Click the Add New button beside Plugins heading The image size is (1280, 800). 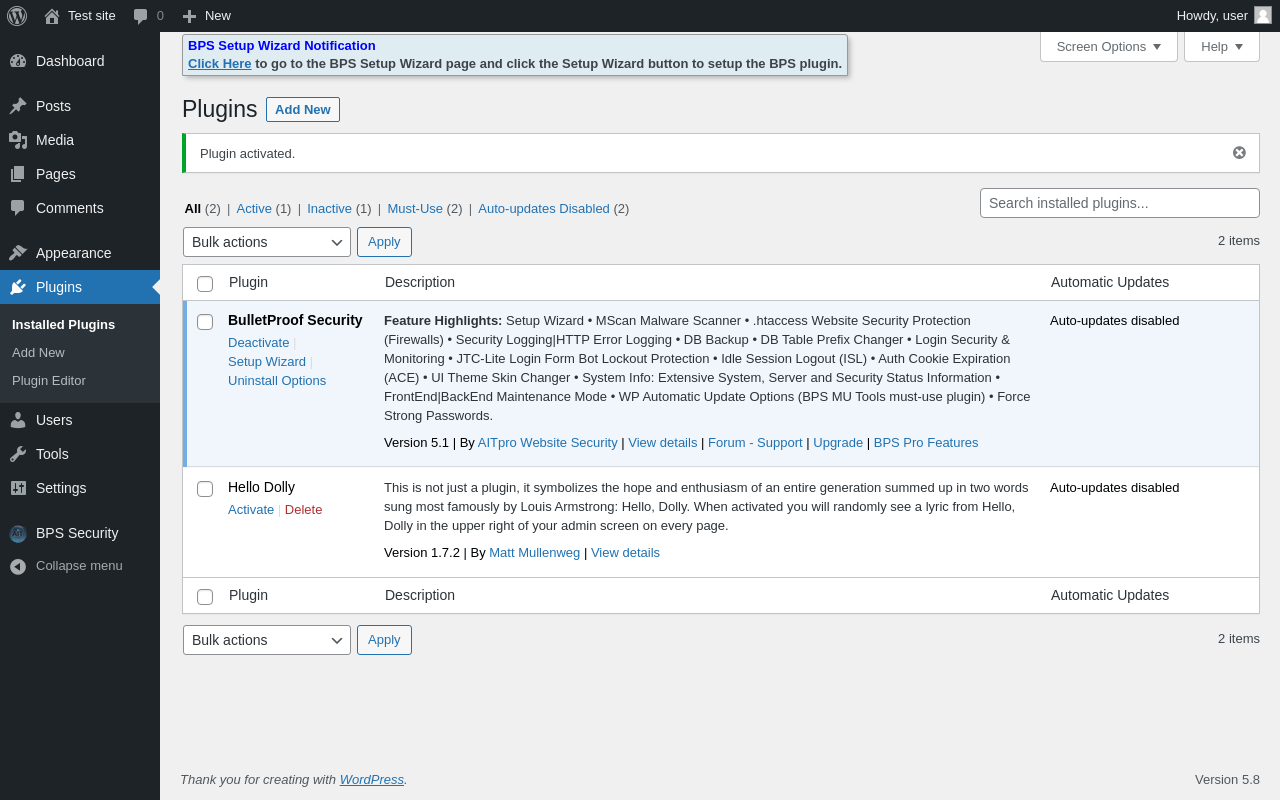coord(302,110)
